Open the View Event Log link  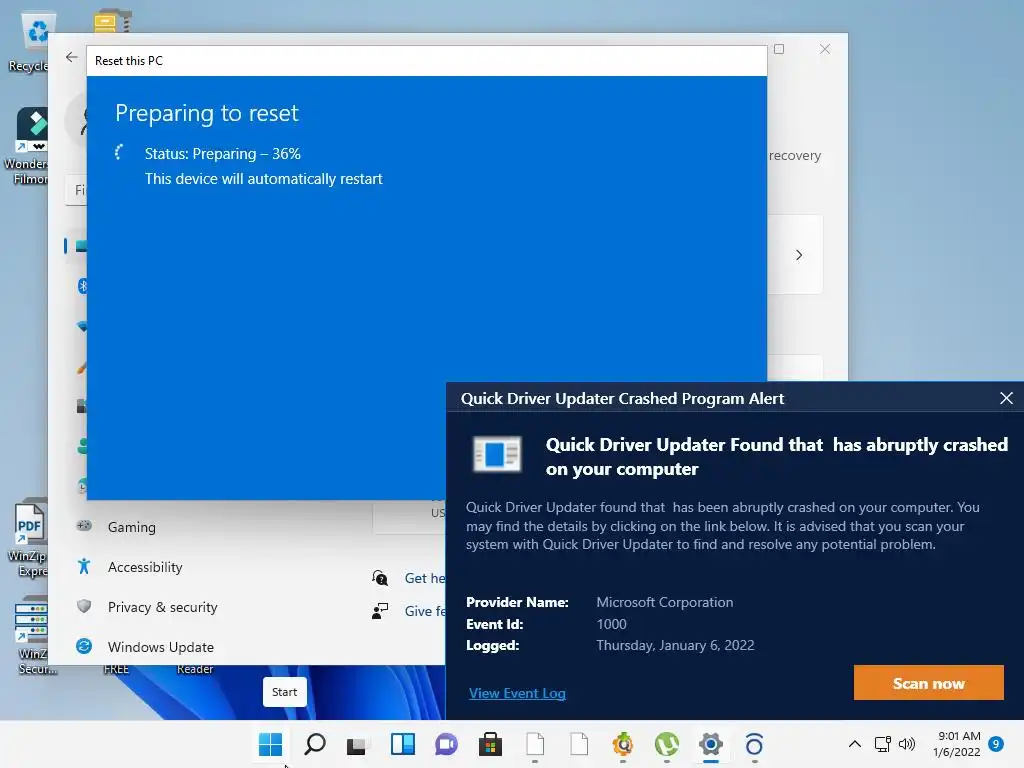(517, 694)
